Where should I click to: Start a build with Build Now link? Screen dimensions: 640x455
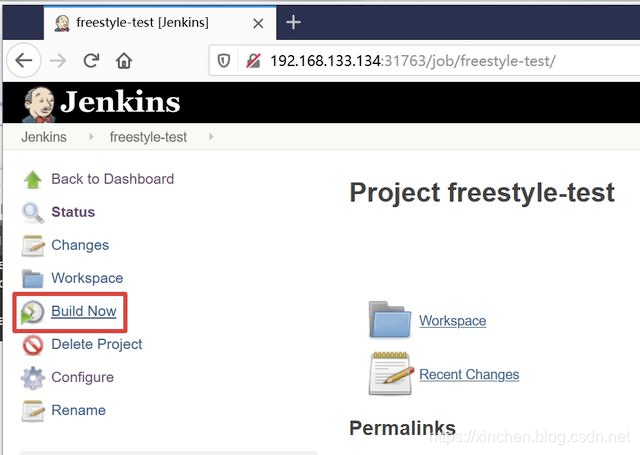coord(84,311)
